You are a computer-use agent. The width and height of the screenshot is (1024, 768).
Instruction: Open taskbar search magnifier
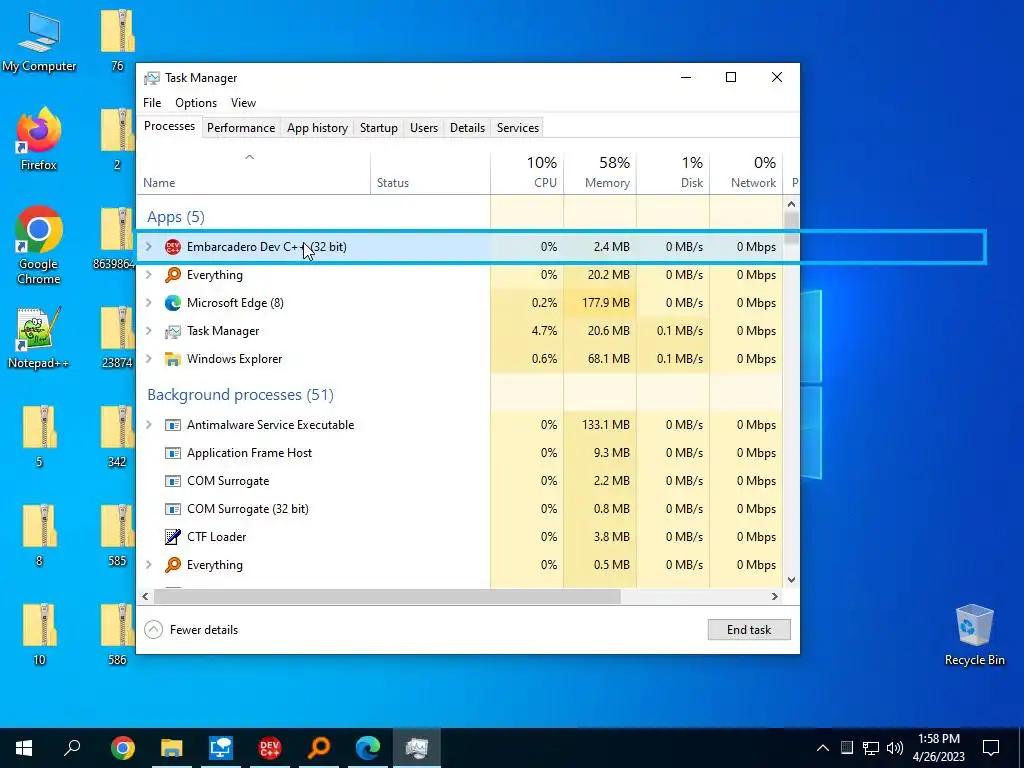[72, 747]
